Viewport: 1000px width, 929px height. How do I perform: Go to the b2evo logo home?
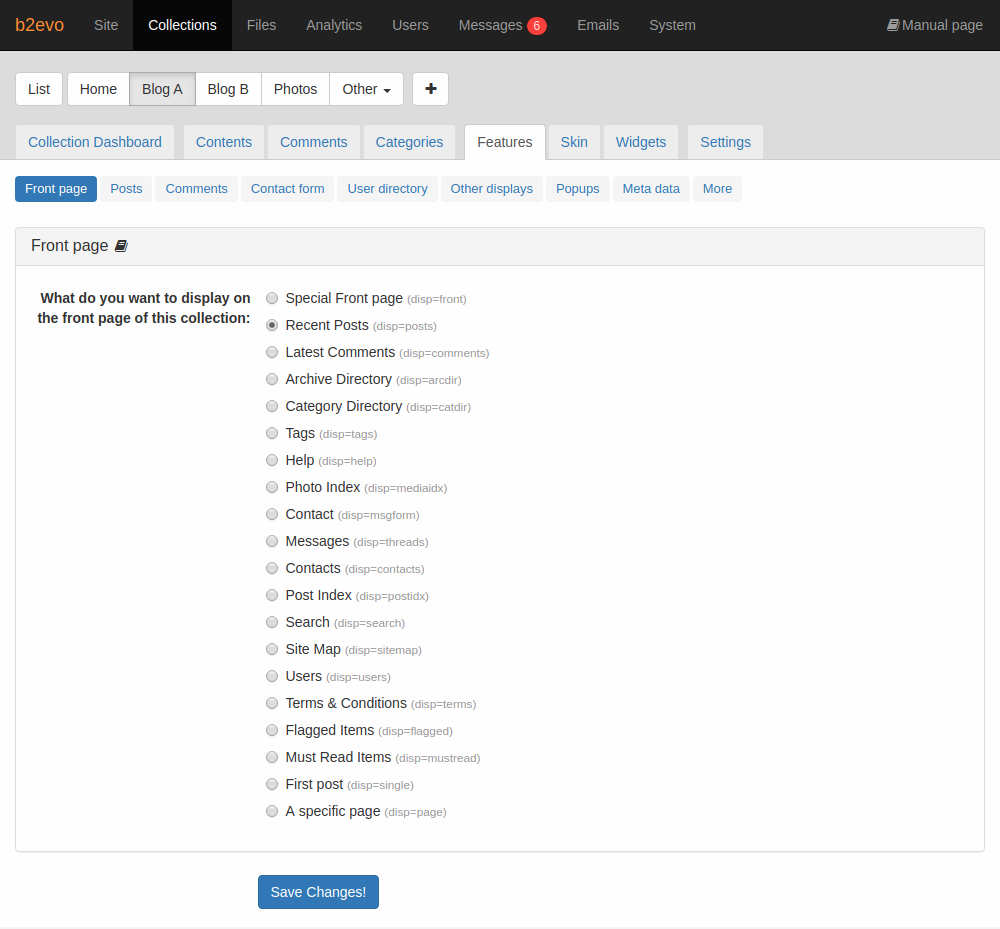point(40,25)
